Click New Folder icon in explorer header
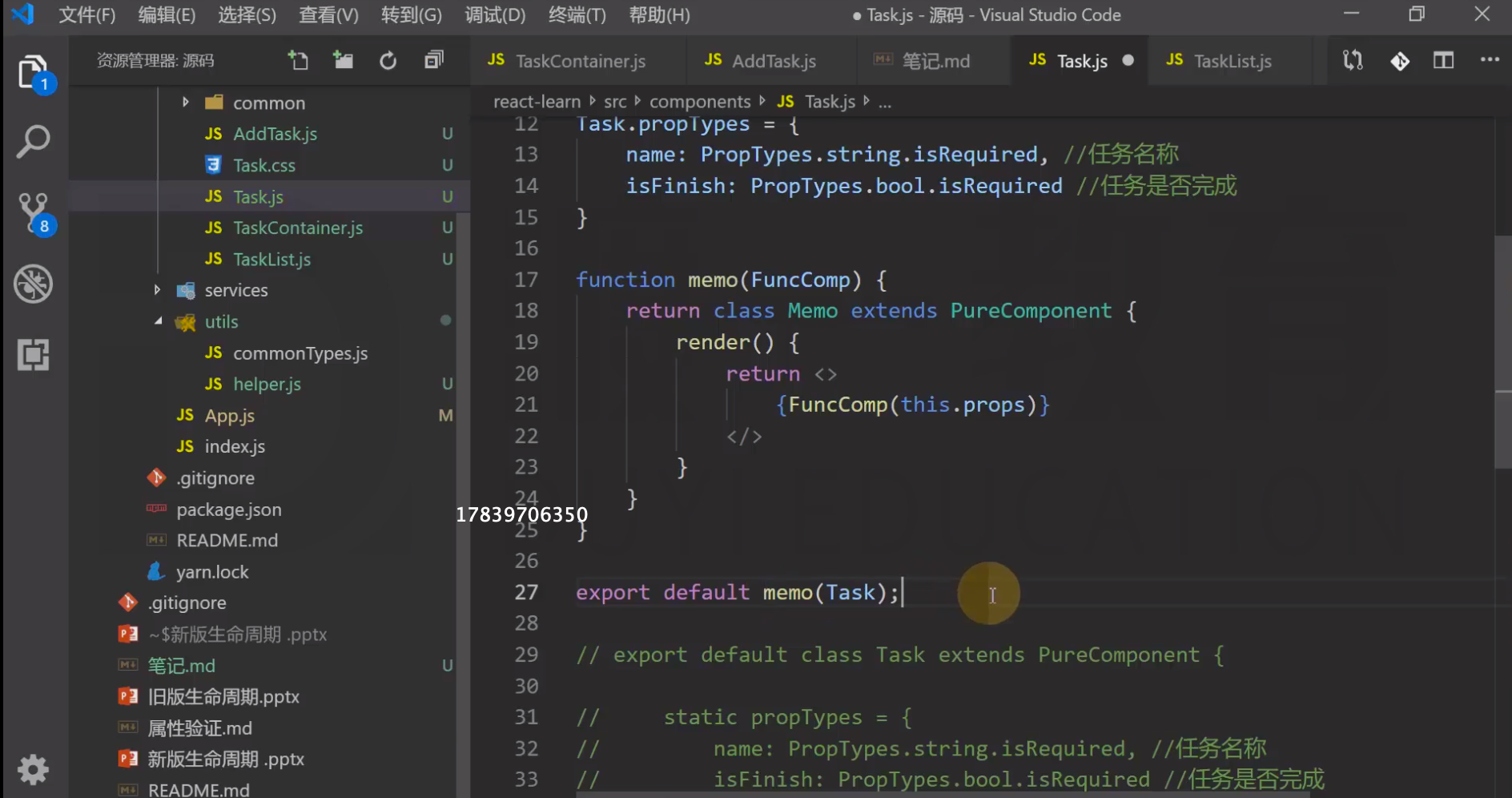Screen dimensions: 1512x798 pyautogui.click(x=344, y=60)
